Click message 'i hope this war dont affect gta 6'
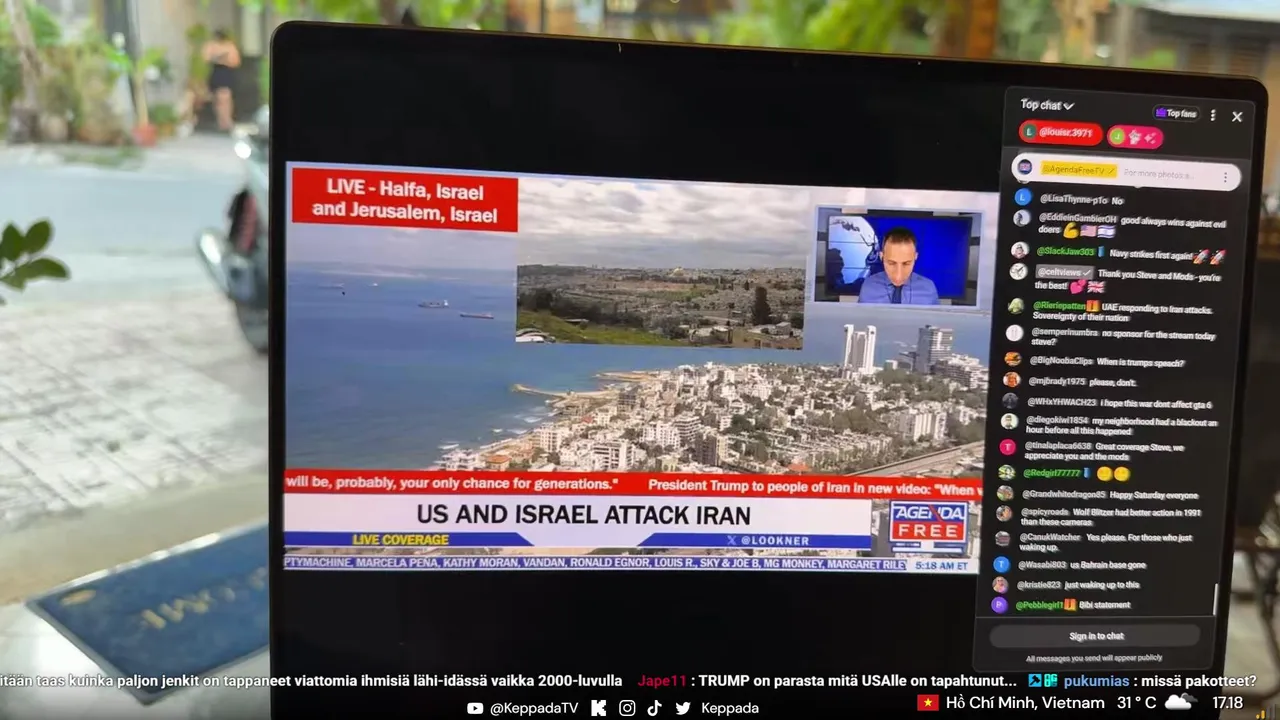 coord(1156,403)
